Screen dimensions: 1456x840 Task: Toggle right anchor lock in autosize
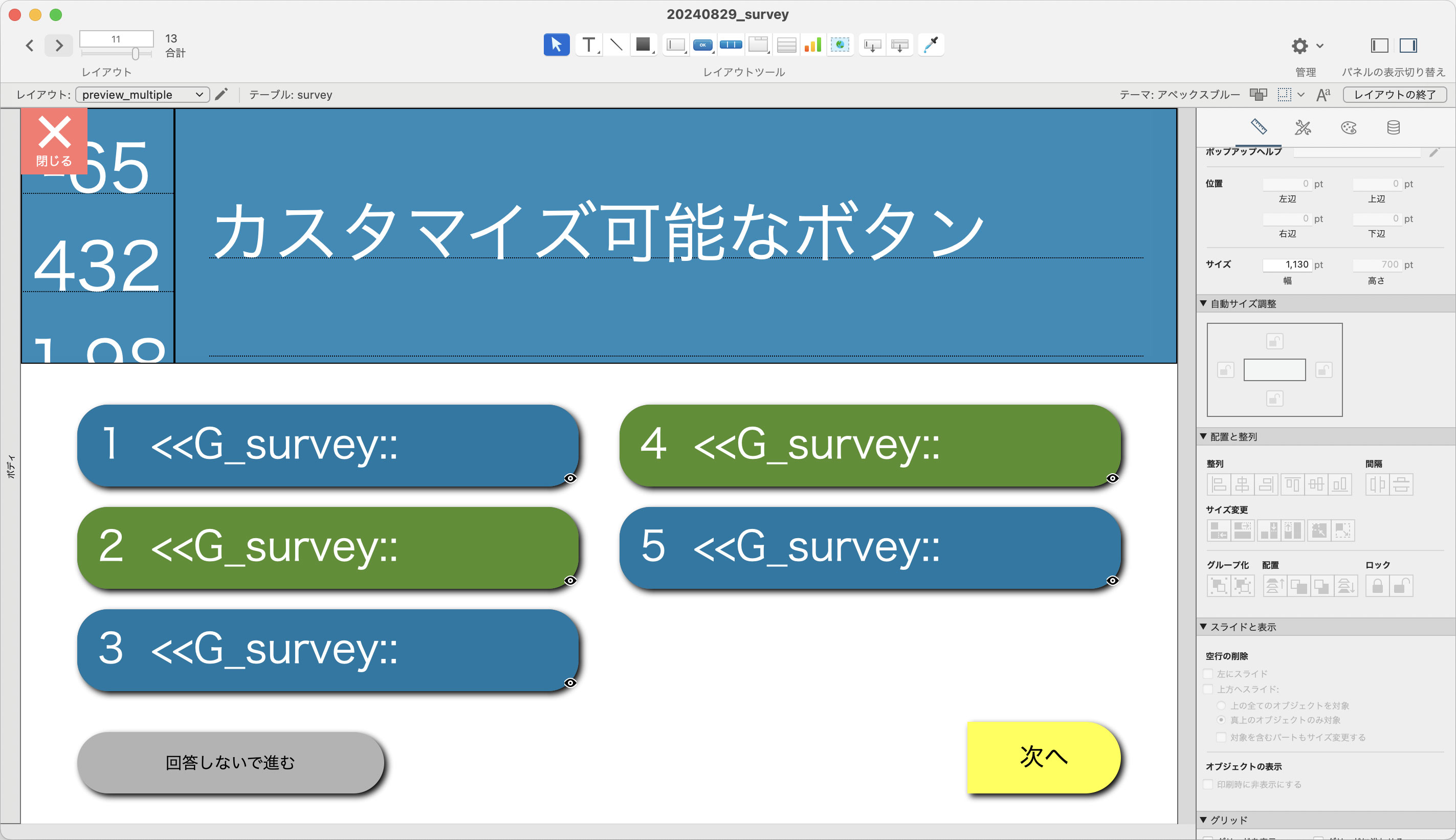[1324, 370]
